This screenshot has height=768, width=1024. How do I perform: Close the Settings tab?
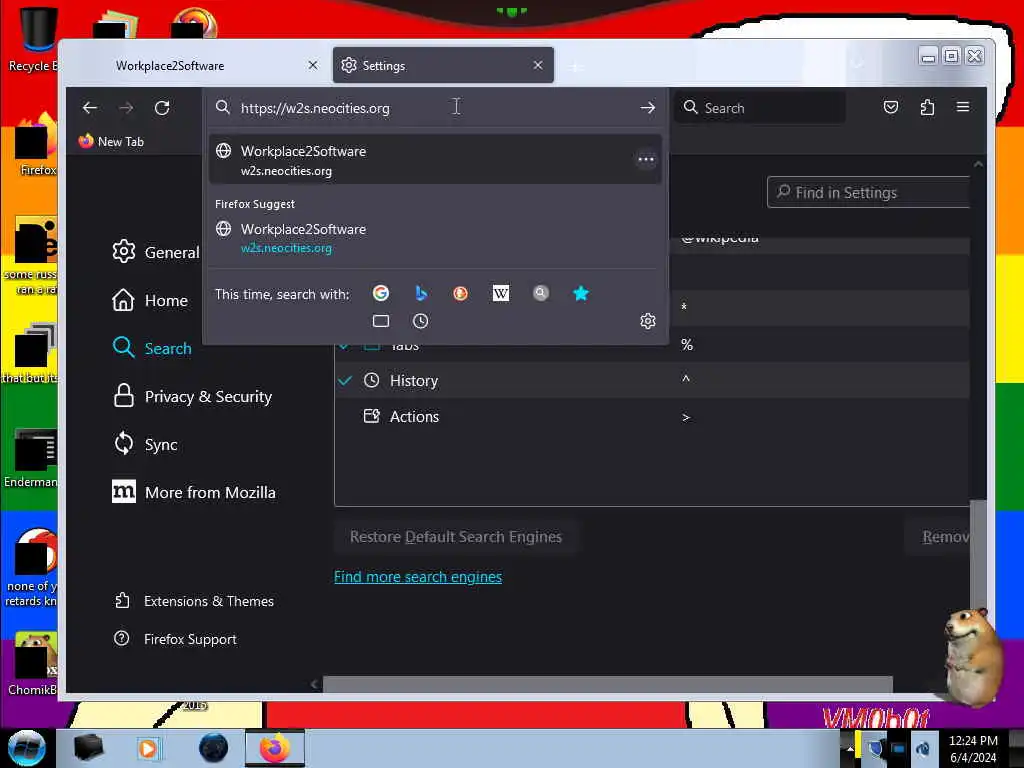(x=537, y=65)
